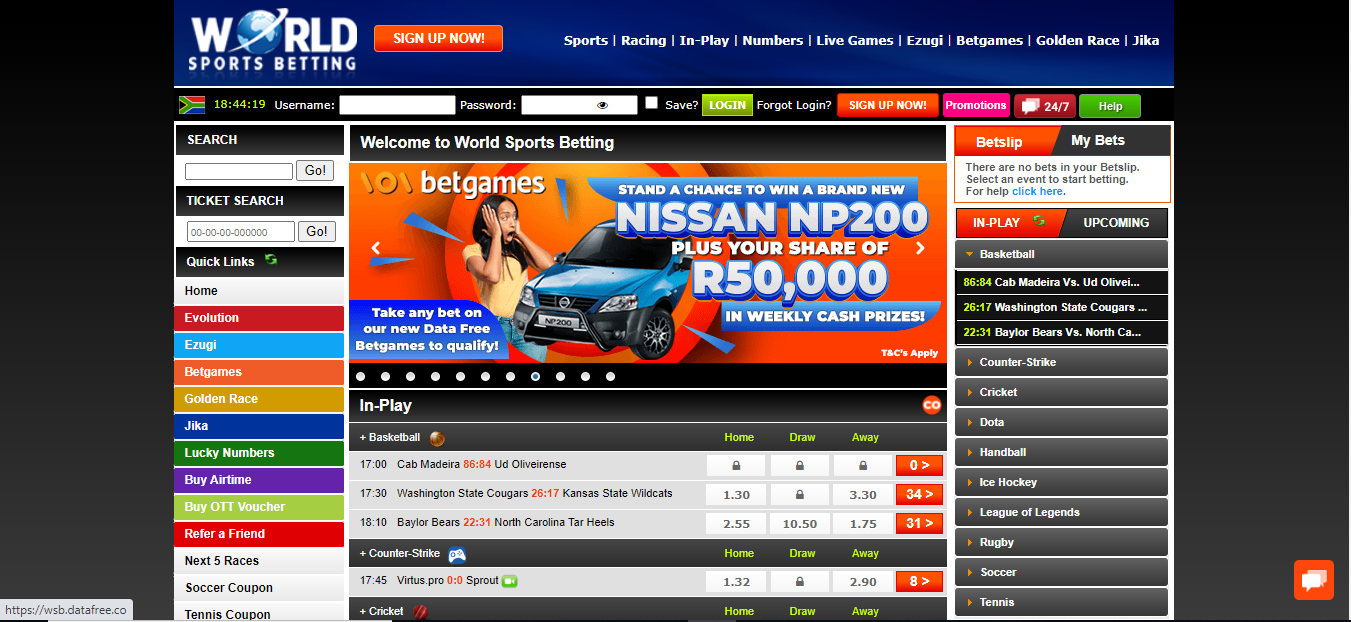Open Refer a Friend quick link
Viewport: 1351px width, 622px height.
(260, 534)
